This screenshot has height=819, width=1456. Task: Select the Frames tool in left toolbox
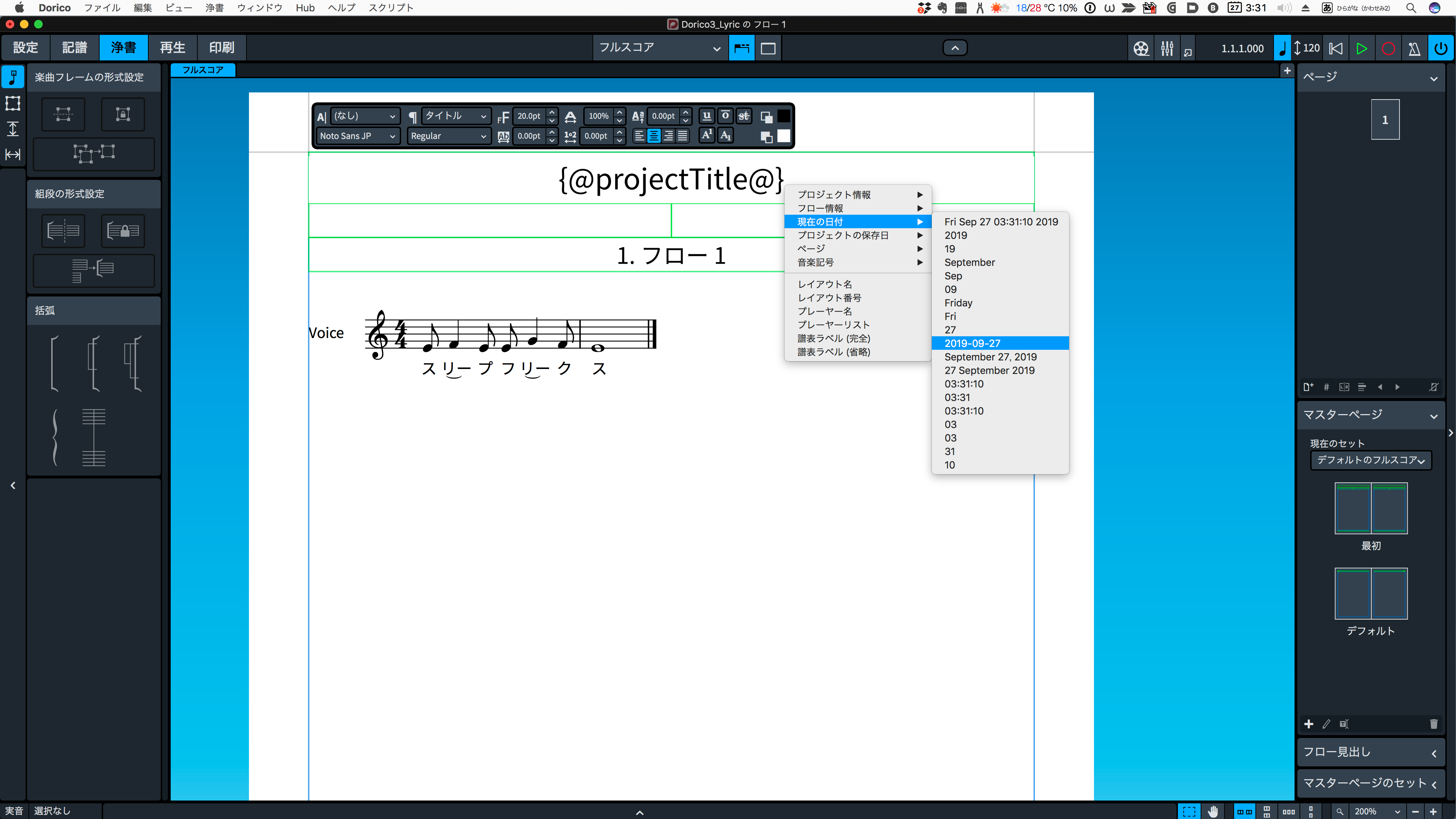click(x=12, y=103)
